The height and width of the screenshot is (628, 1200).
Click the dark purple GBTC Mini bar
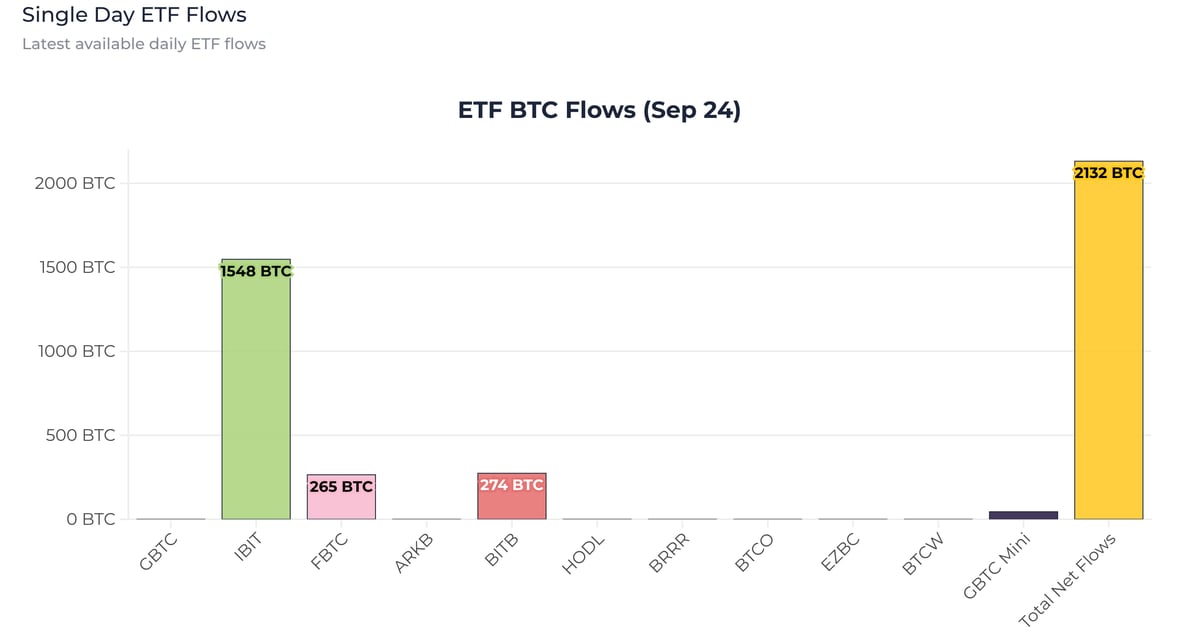click(1023, 515)
